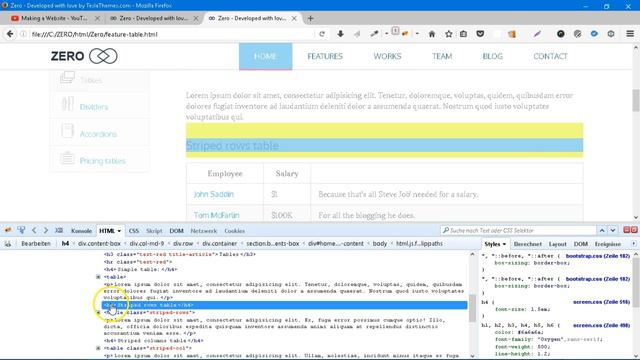Go to previous Firebug panel location
Image resolution: width=640 pixels, height=360 pixels.
tap(34, 231)
